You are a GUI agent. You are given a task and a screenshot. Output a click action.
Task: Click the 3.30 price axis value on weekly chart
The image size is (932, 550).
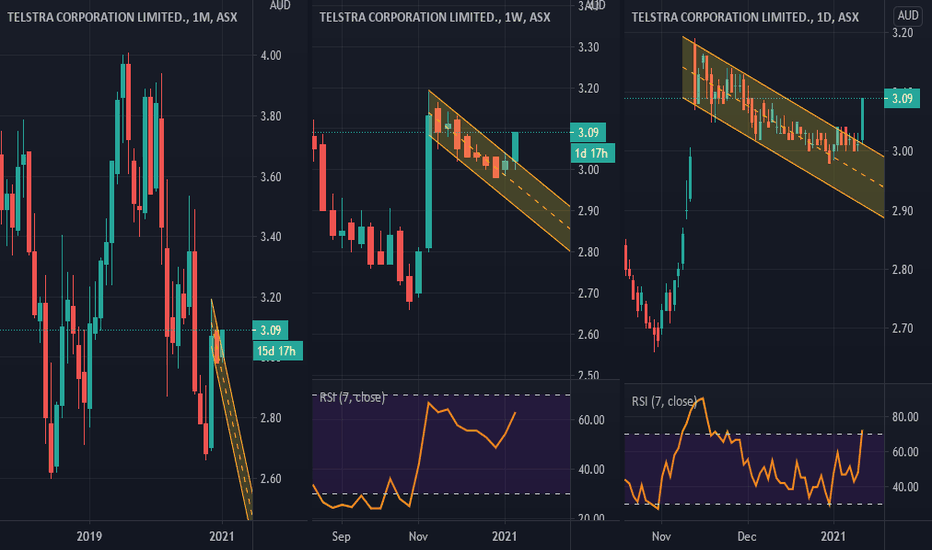(x=588, y=47)
